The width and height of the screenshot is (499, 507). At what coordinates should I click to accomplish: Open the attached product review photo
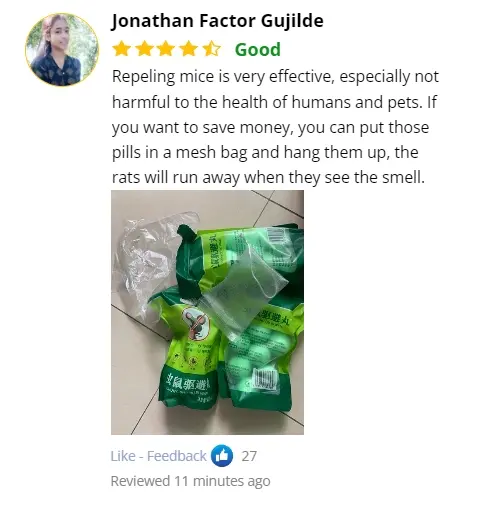click(x=207, y=312)
